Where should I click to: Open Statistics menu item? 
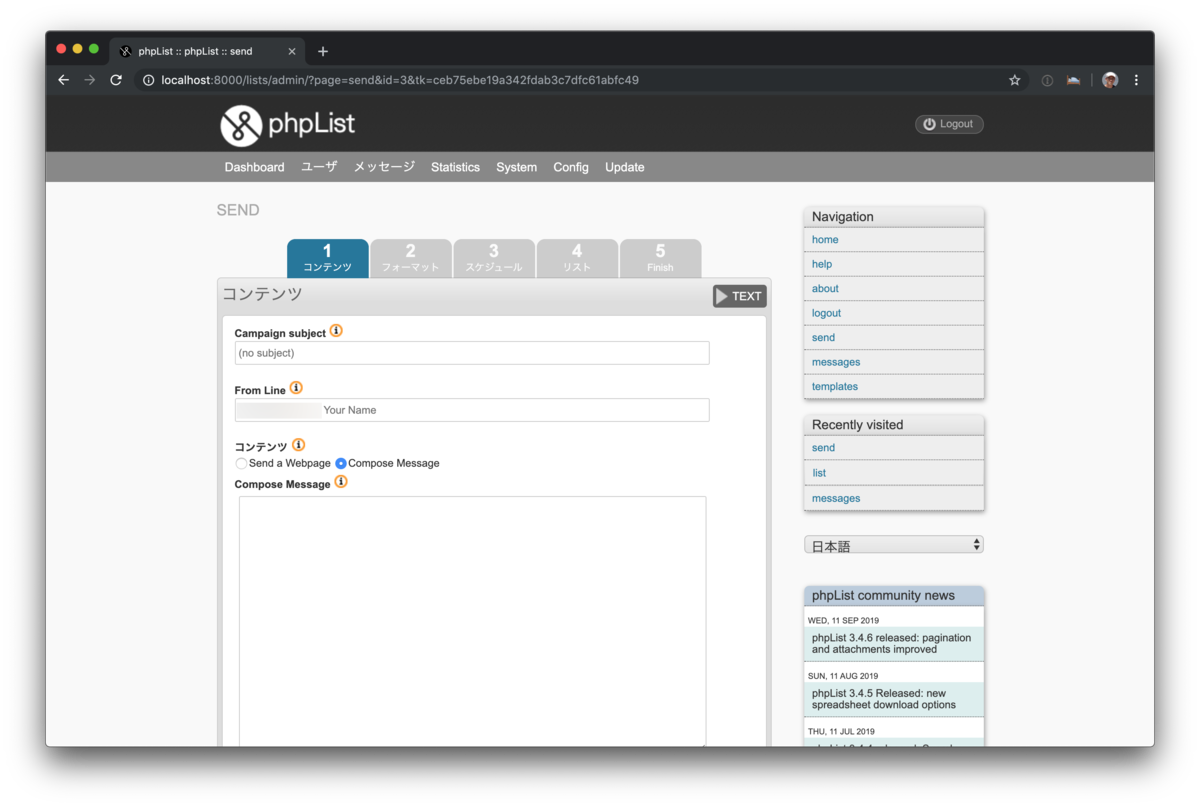(x=455, y=167)
